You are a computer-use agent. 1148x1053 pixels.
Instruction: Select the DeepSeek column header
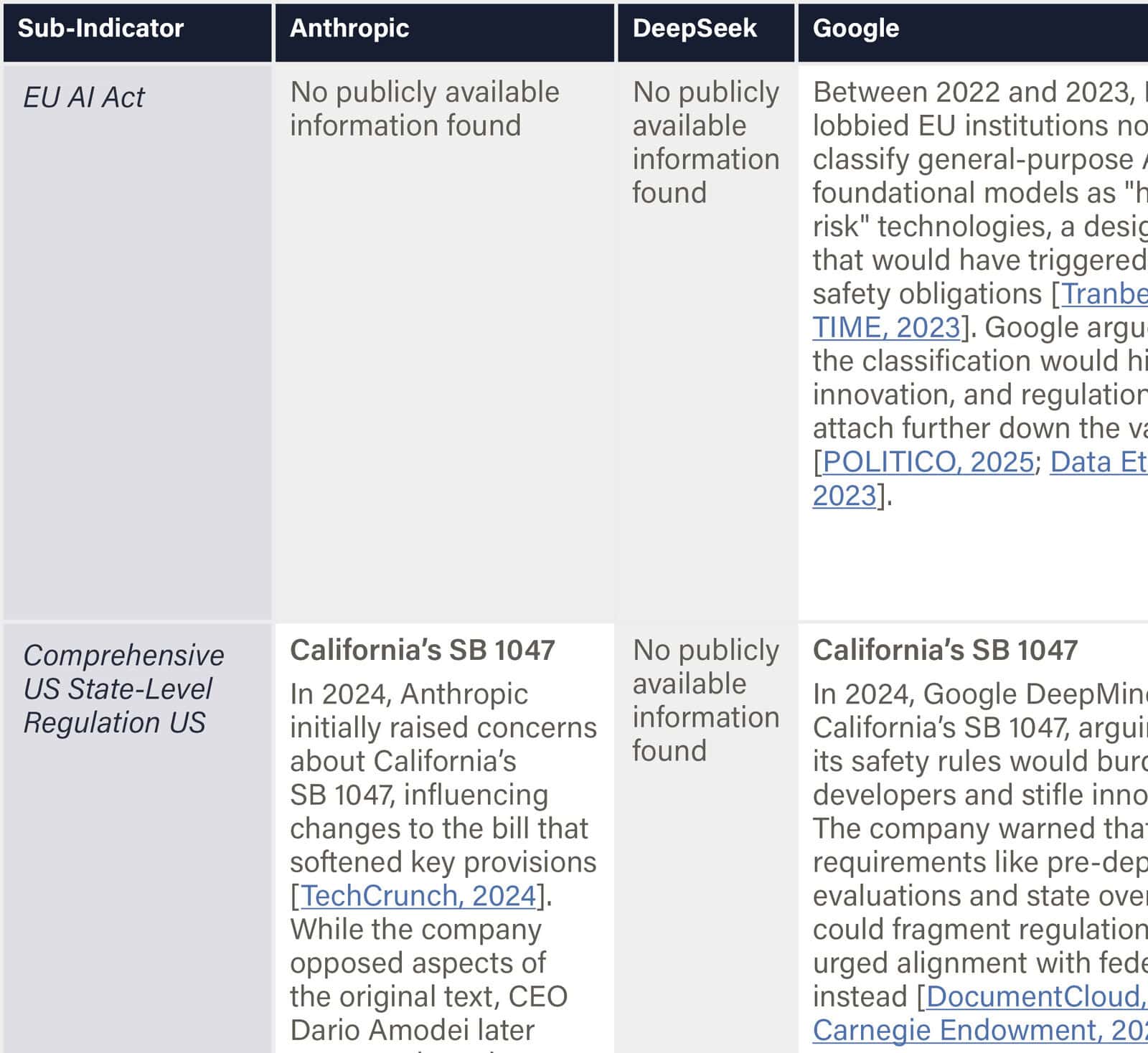(x=706, y=32)
